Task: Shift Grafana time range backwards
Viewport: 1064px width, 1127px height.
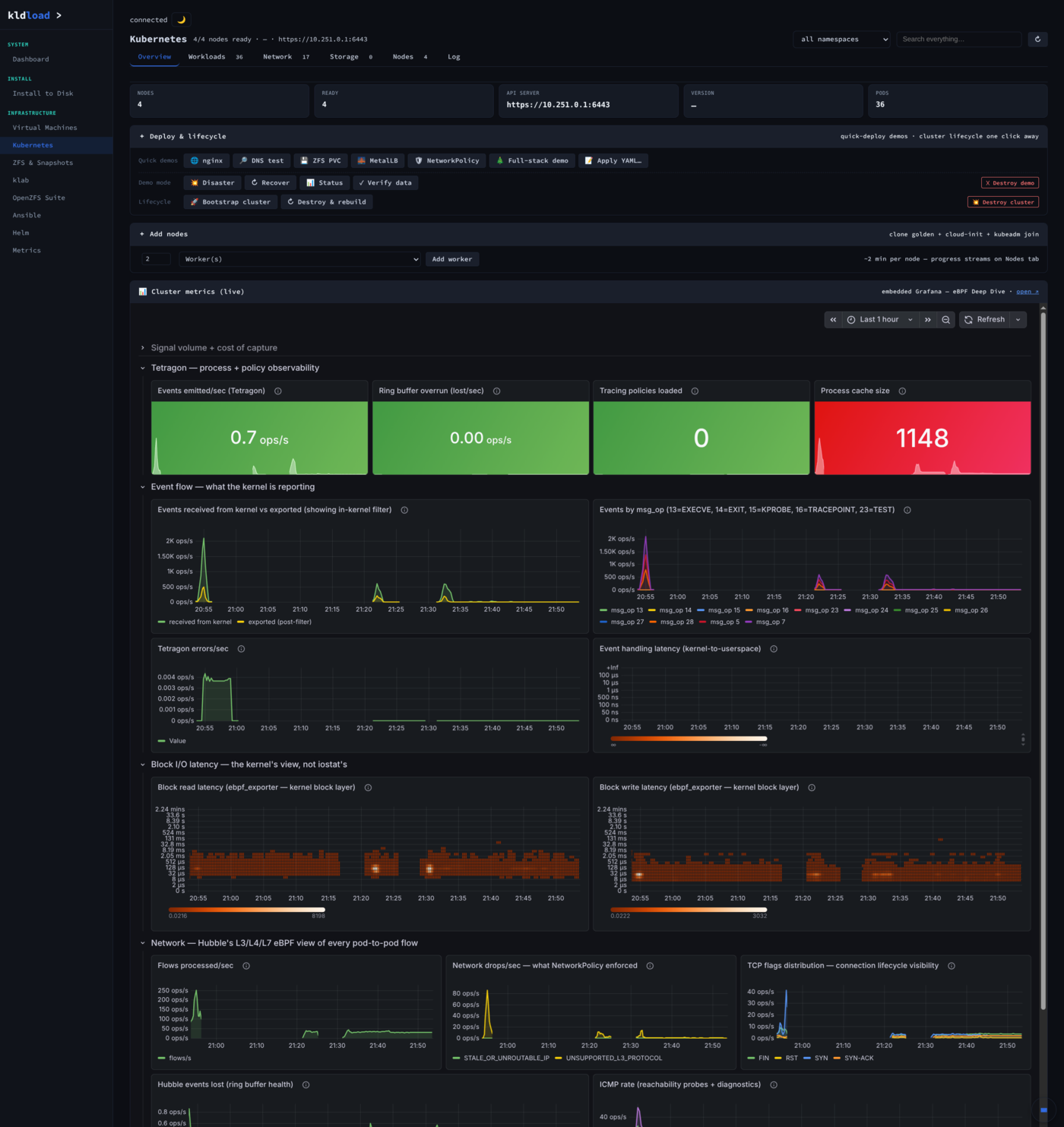Action: [x=833, y=320]
